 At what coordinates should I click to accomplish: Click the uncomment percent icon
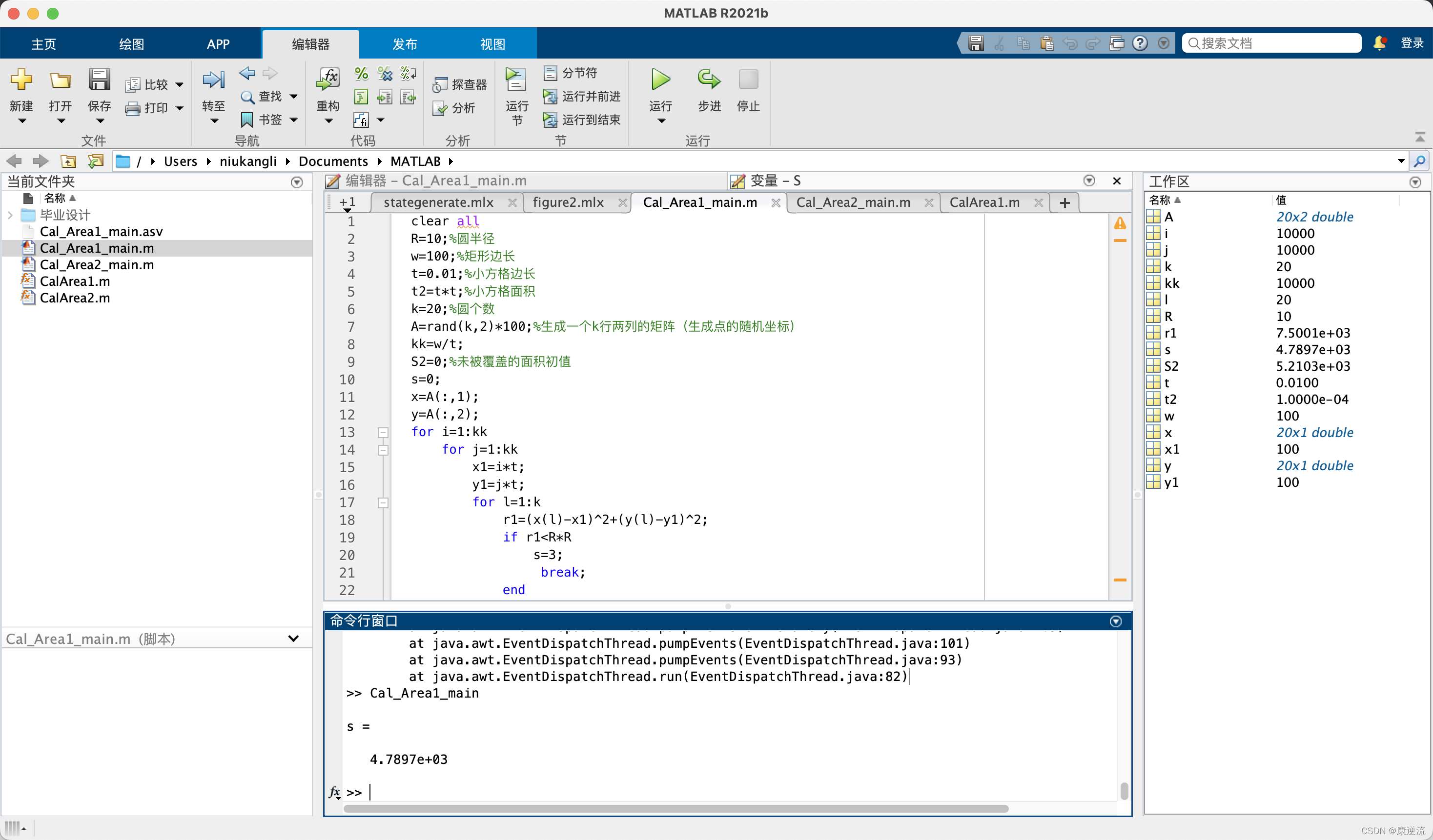[385, 73]
